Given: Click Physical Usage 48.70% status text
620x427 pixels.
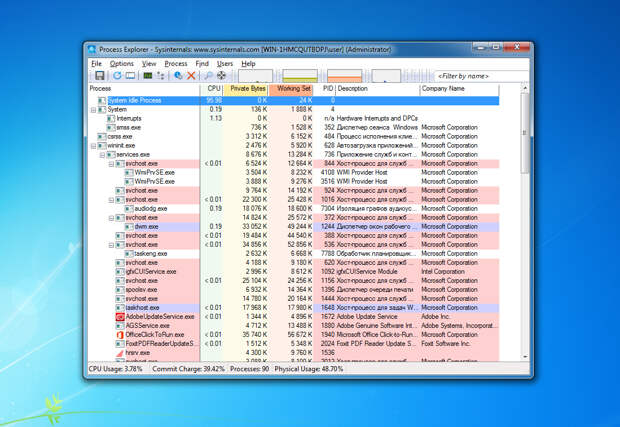Looking at the screenshot, I should (x=309, y=369).
